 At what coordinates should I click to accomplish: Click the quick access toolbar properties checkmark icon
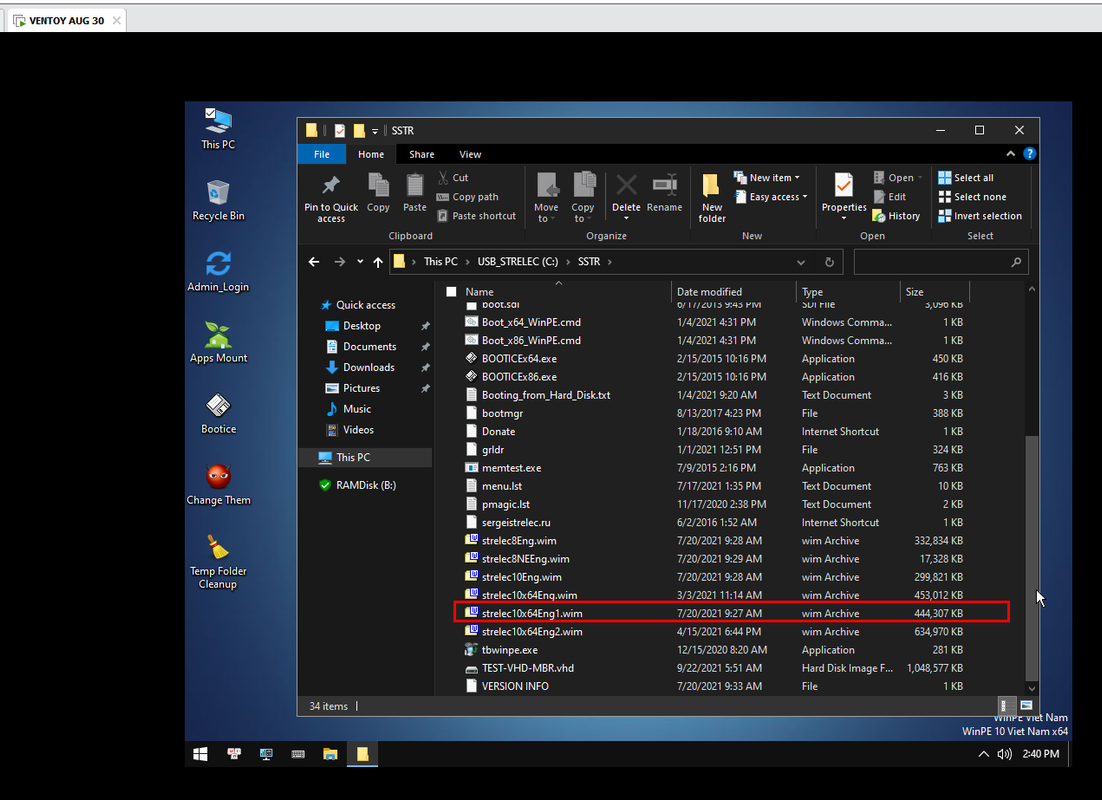tap(339, 130)
